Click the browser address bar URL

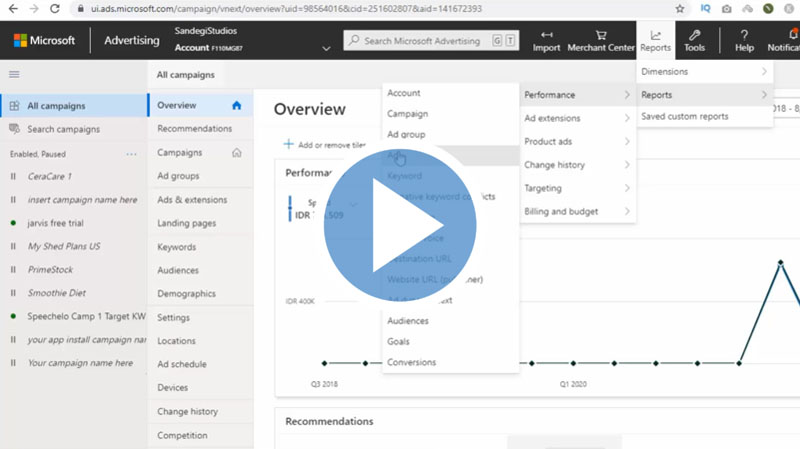286,9
